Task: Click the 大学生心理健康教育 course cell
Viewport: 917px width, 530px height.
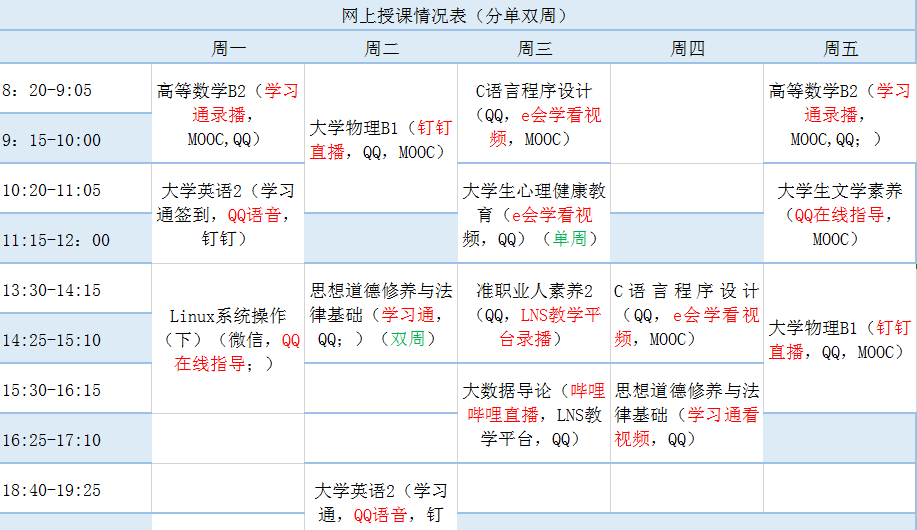Action: pos(535,214)
